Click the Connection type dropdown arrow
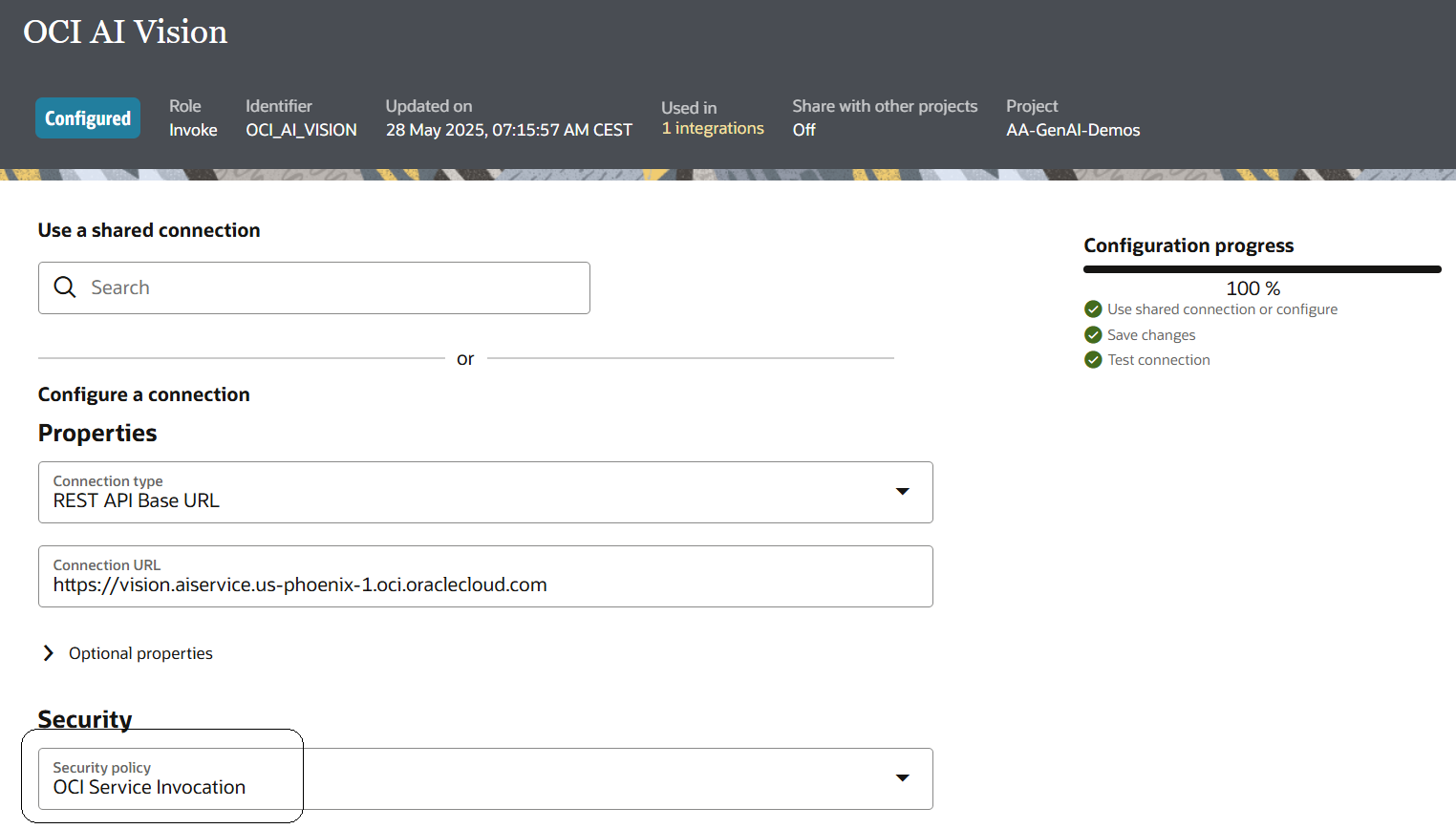1456x829 pixels. pos(902,491)
